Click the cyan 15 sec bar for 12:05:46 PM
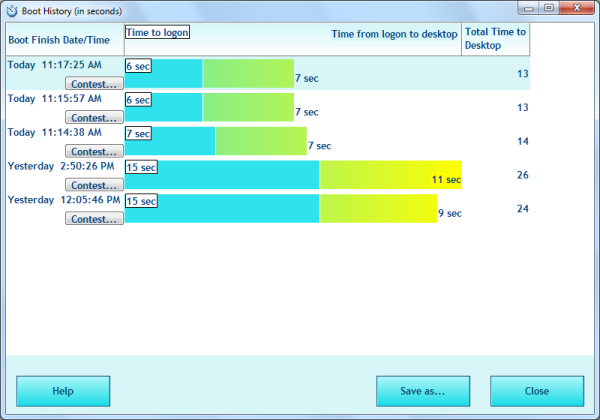600x420 pixels. point(222,212)
